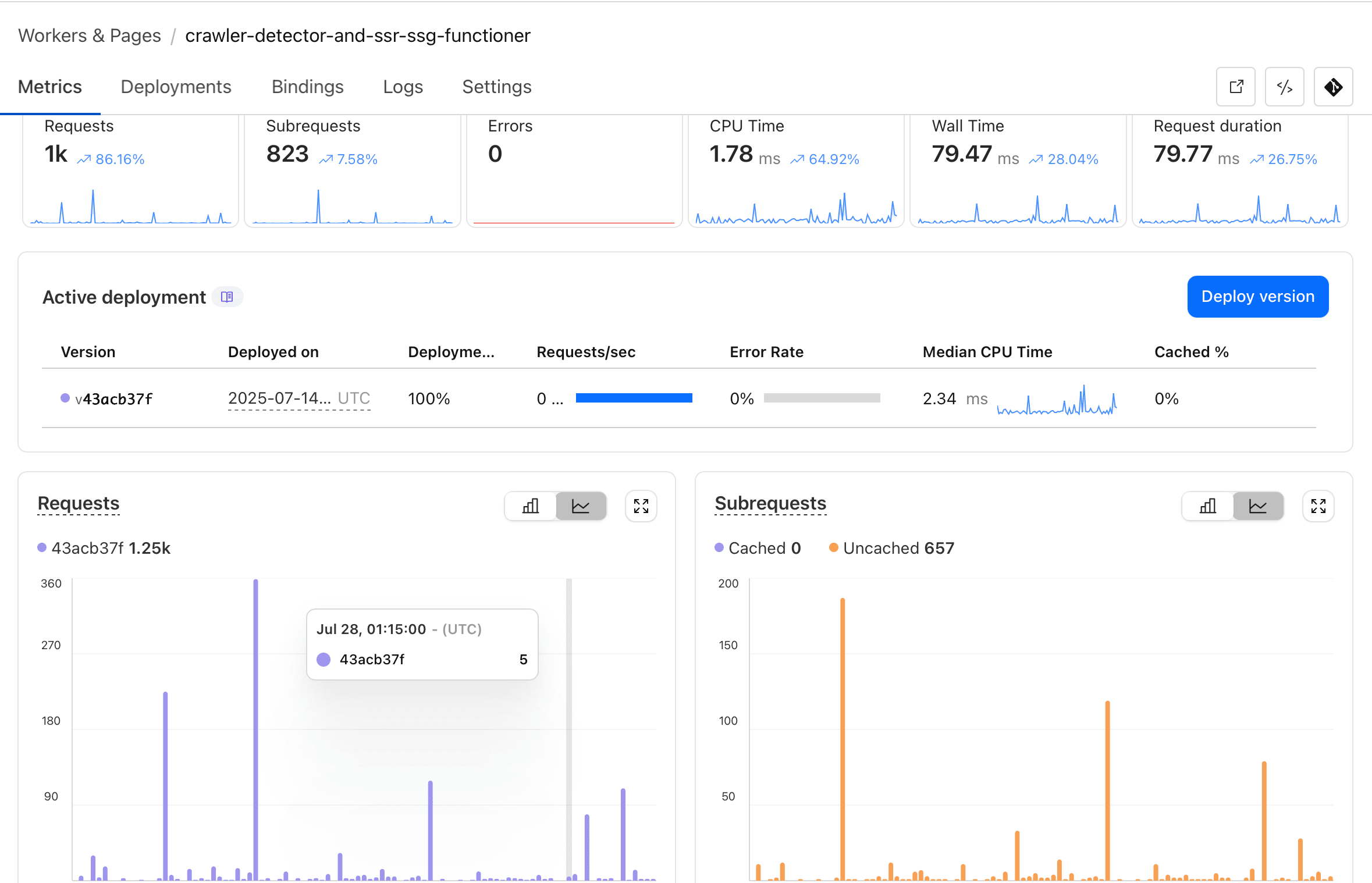The width and height of the screenshot is (1372, 883).
Task: Switch Requests chart to bar view
Action: tap(529, 506)
